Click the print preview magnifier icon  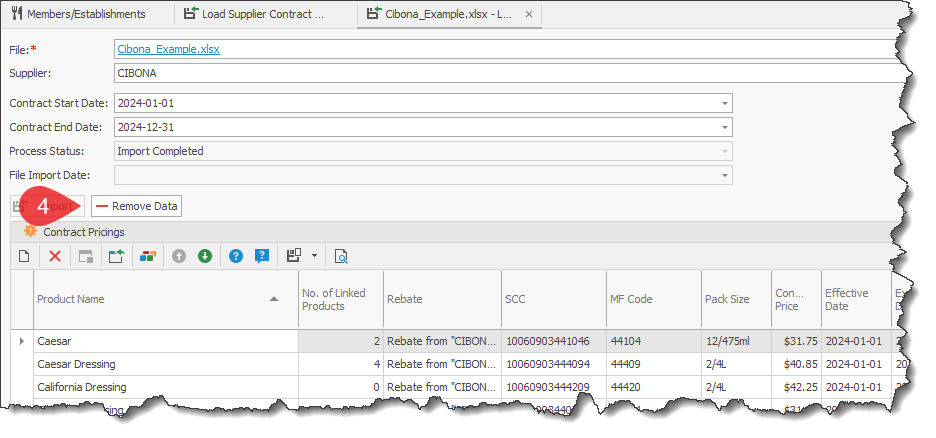341,256
